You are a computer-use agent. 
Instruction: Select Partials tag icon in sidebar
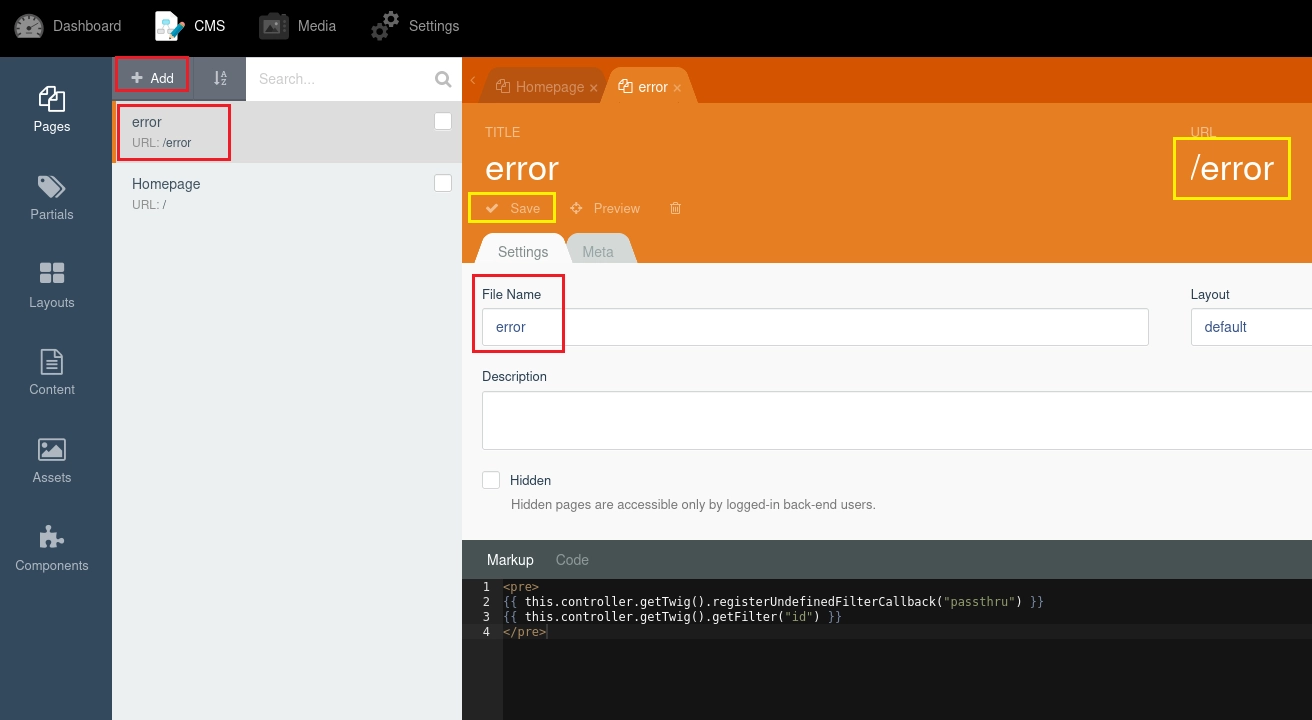52,187
